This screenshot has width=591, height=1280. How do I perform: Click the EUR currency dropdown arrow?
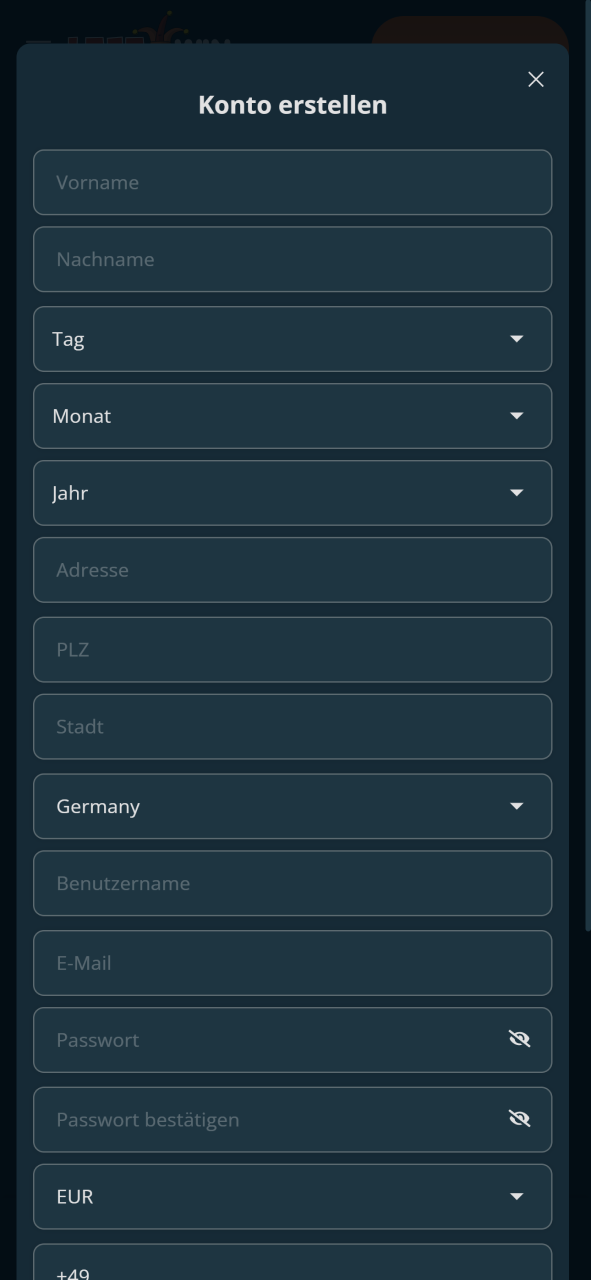click(517, 1196)
